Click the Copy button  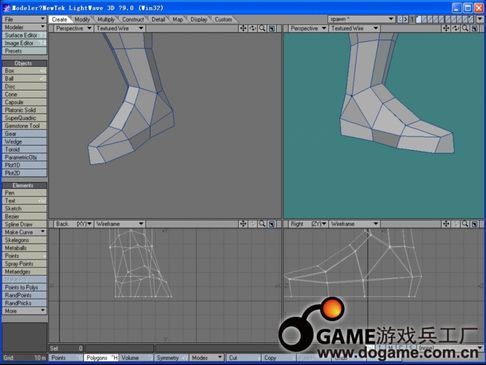(x=279, y=358)
